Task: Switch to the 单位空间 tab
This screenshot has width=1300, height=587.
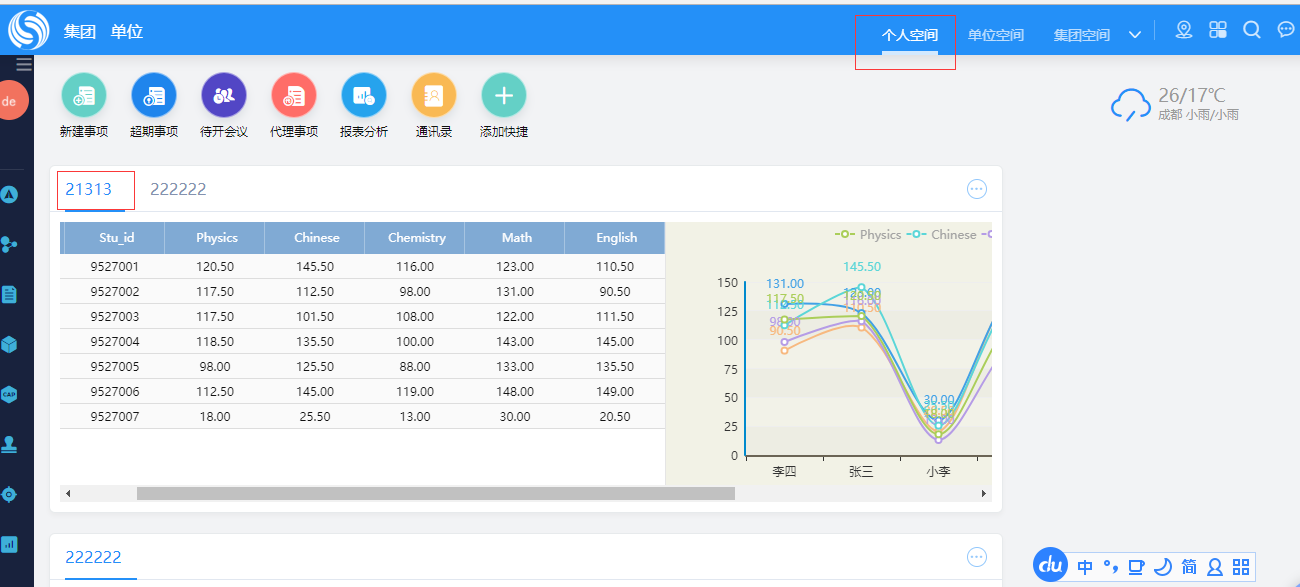Action: [x=995, y=35]
